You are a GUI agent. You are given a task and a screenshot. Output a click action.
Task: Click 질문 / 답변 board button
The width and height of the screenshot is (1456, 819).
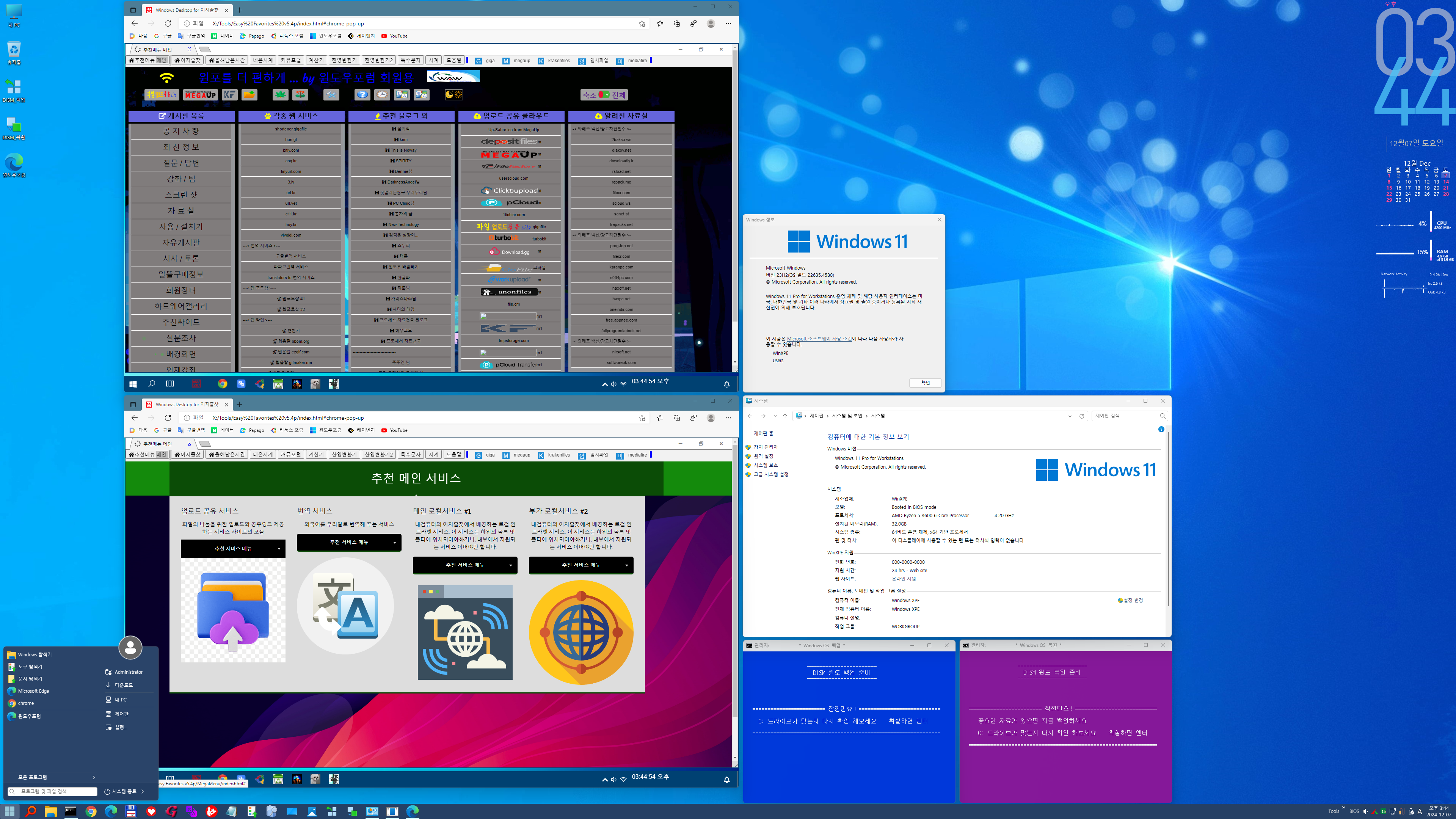tap(181, 163)
